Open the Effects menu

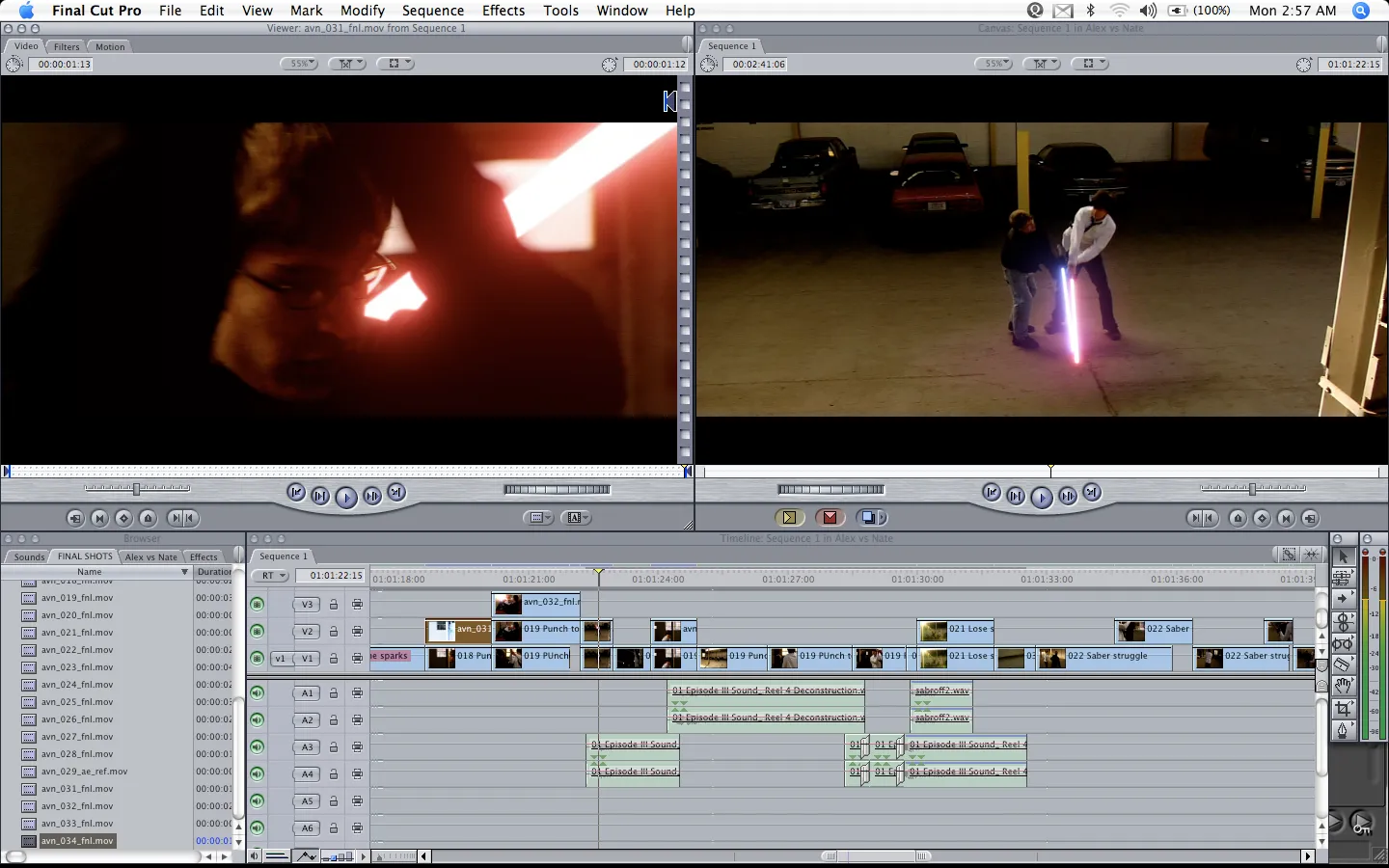click(x=504, y=11)
